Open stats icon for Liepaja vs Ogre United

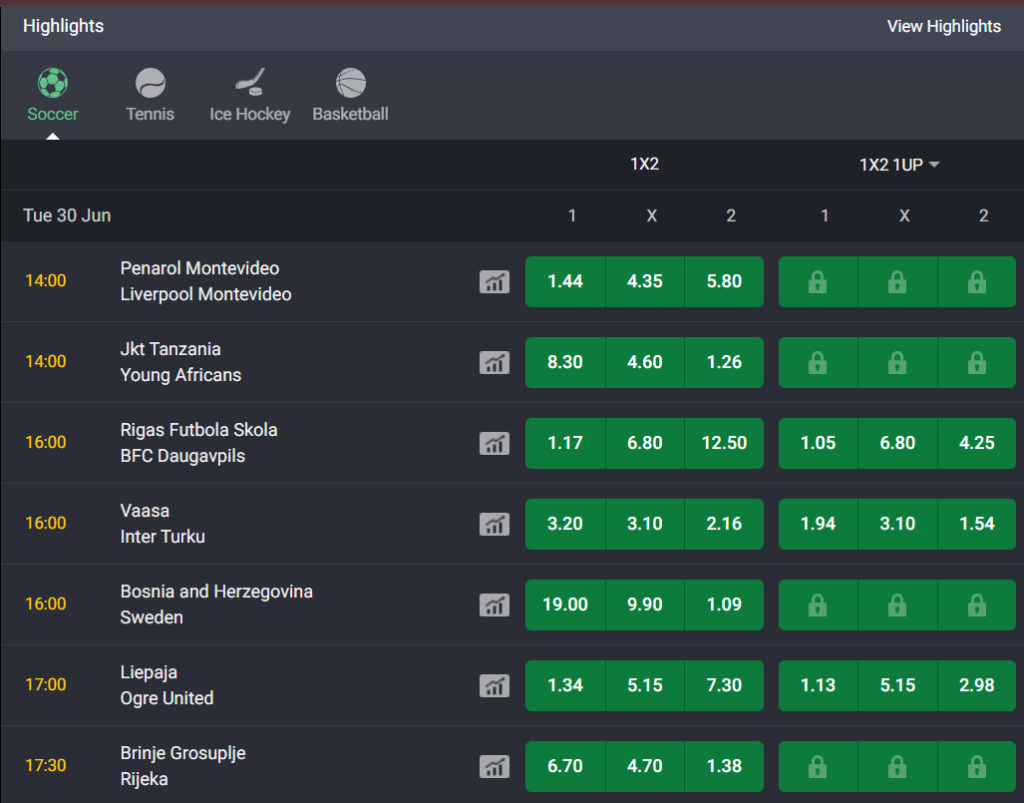[494, 686]
